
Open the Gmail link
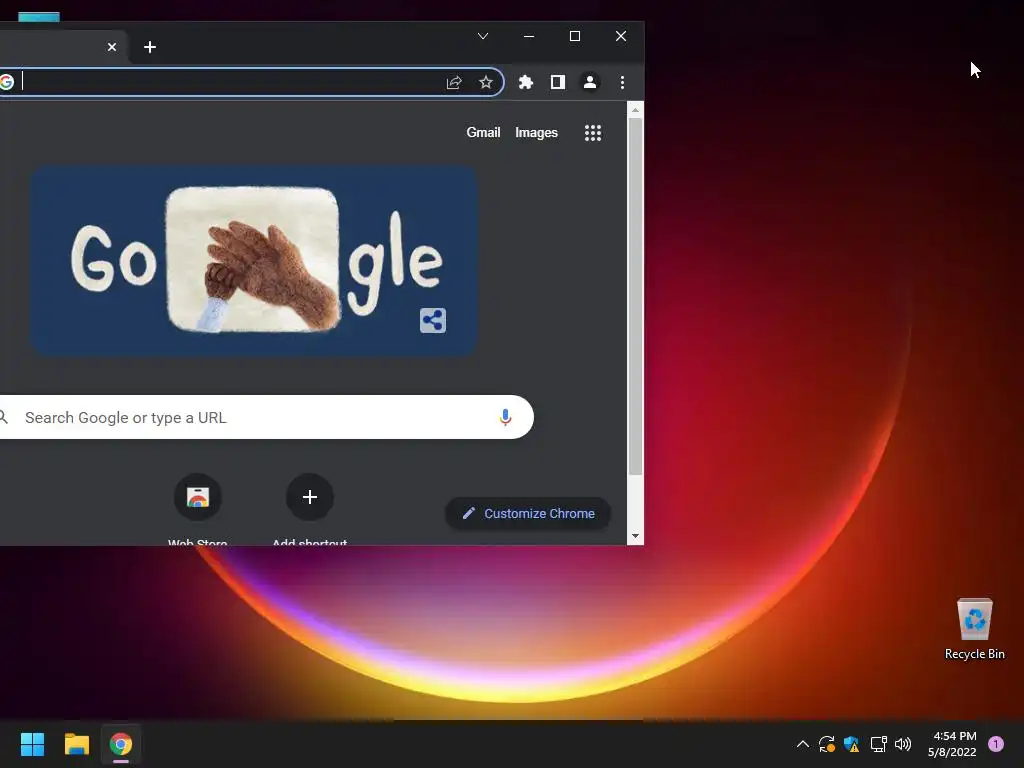click(x=483, y=133)
